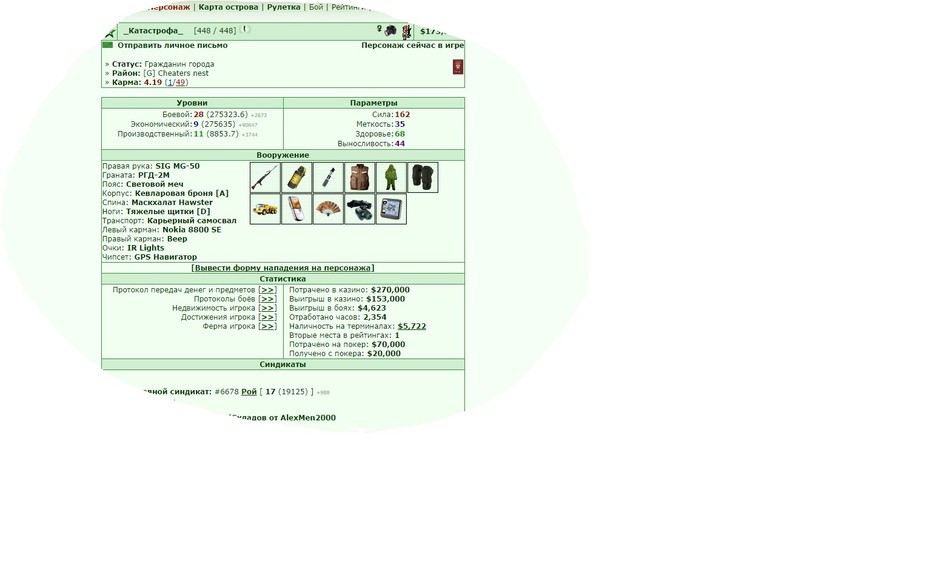Click the Световой меч item name
The width and height of the screenshot is (930, 569).
coord(155,185)
